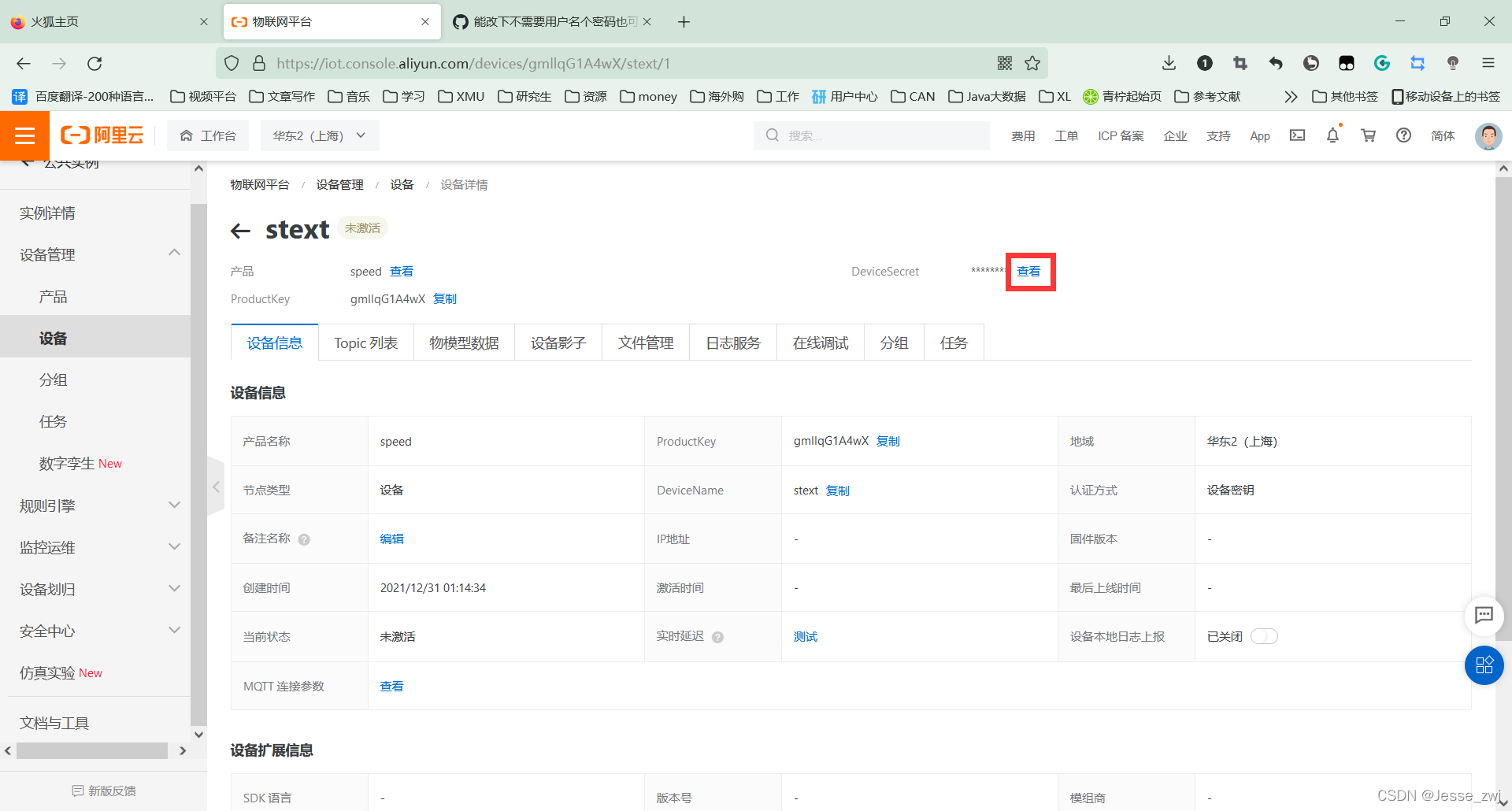The height and width of the screenshot is (811, 1512).
Task: Click the screenshot crop icon in Firefox toolbar
Action: click(x=1240, y=63)
